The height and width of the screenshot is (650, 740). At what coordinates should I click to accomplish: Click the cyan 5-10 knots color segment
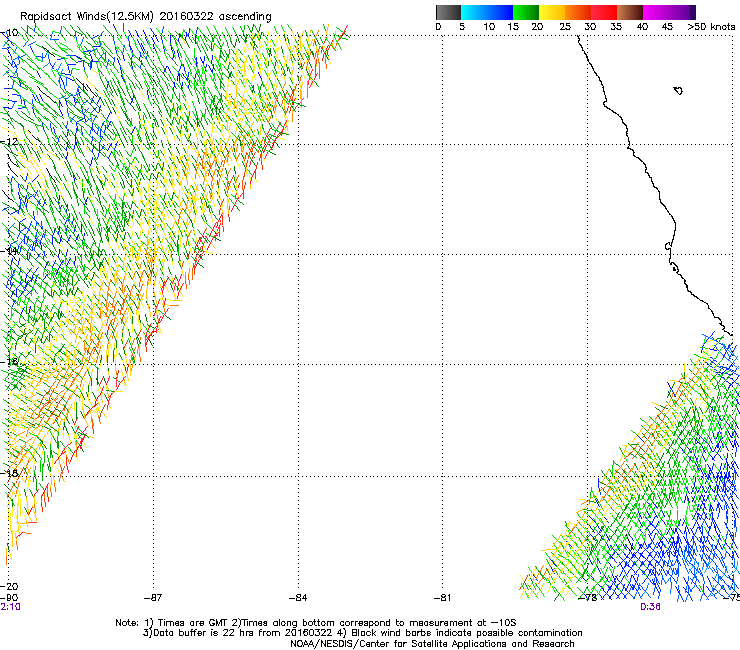click(x=474, y=12)
